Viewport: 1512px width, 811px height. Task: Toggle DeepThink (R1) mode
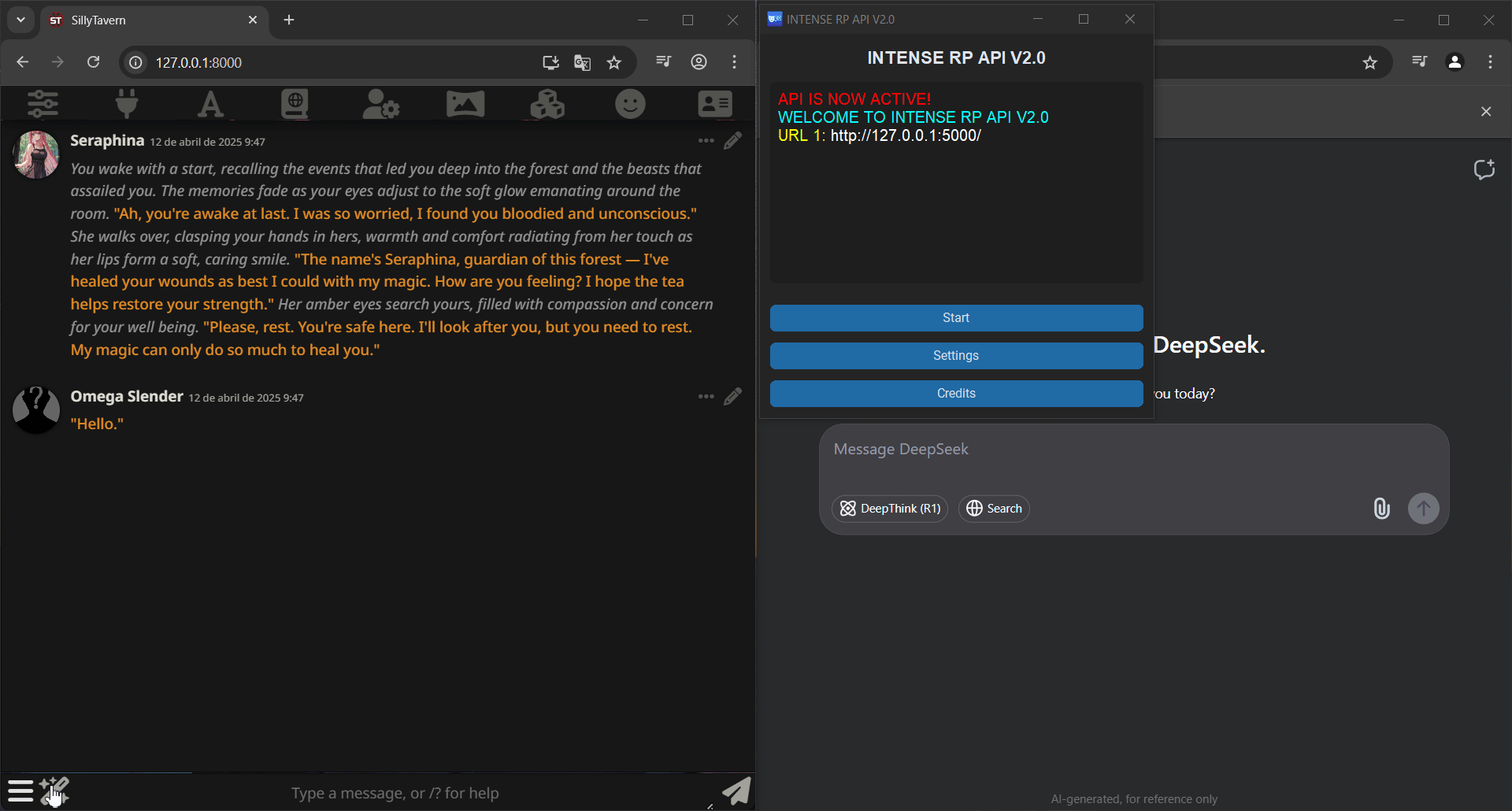point(890,509)
